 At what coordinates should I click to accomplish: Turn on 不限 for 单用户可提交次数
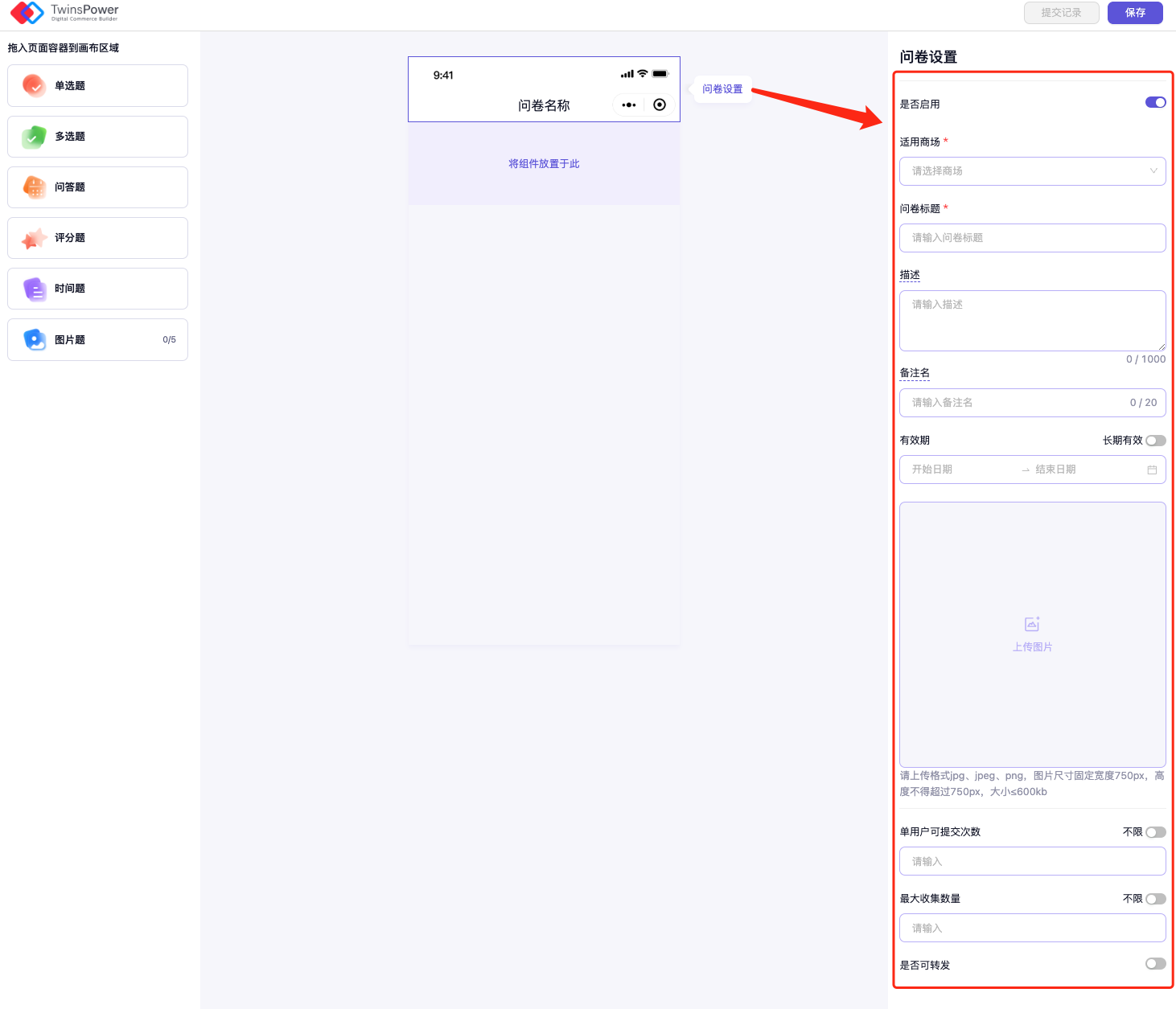[1155, 832]
